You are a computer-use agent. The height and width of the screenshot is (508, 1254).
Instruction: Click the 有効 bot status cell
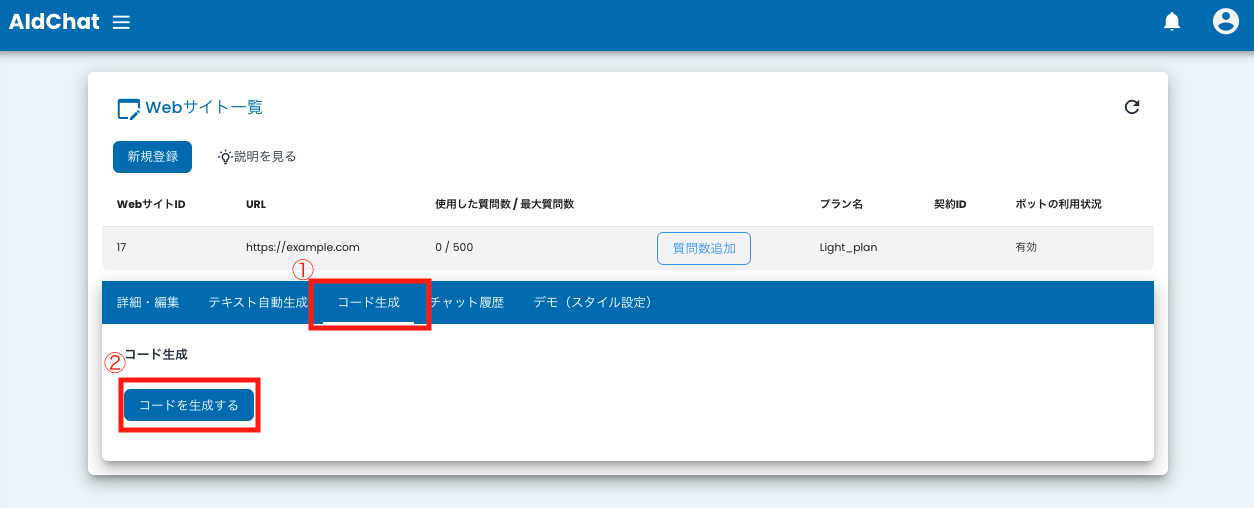[1026, 247]
